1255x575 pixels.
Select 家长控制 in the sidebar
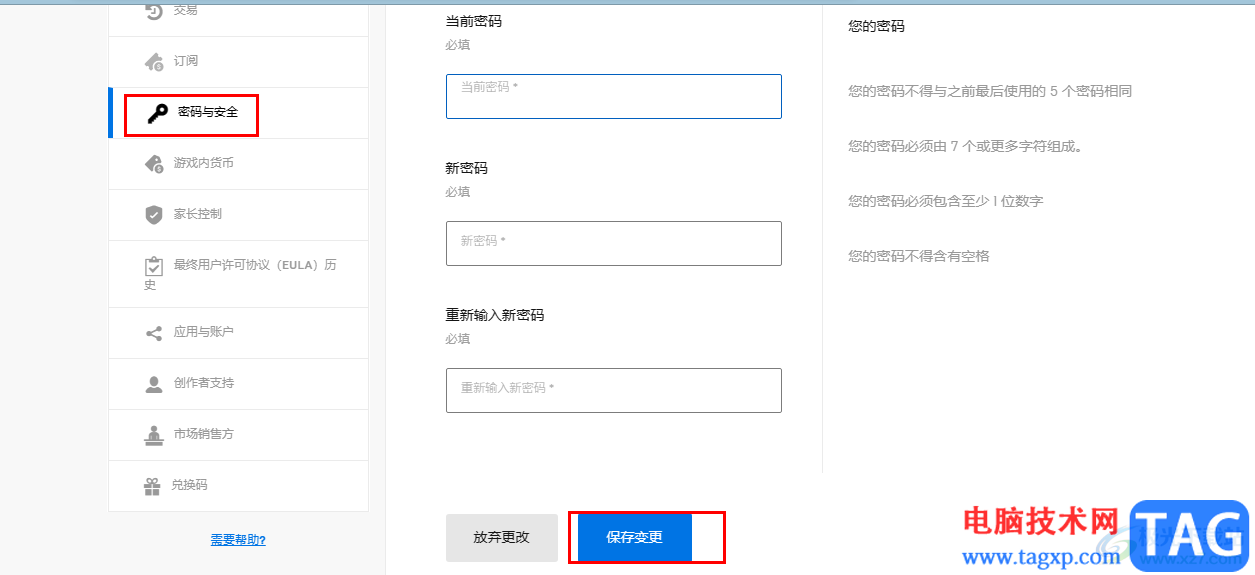pyautogui.click(x=198, y=214)
